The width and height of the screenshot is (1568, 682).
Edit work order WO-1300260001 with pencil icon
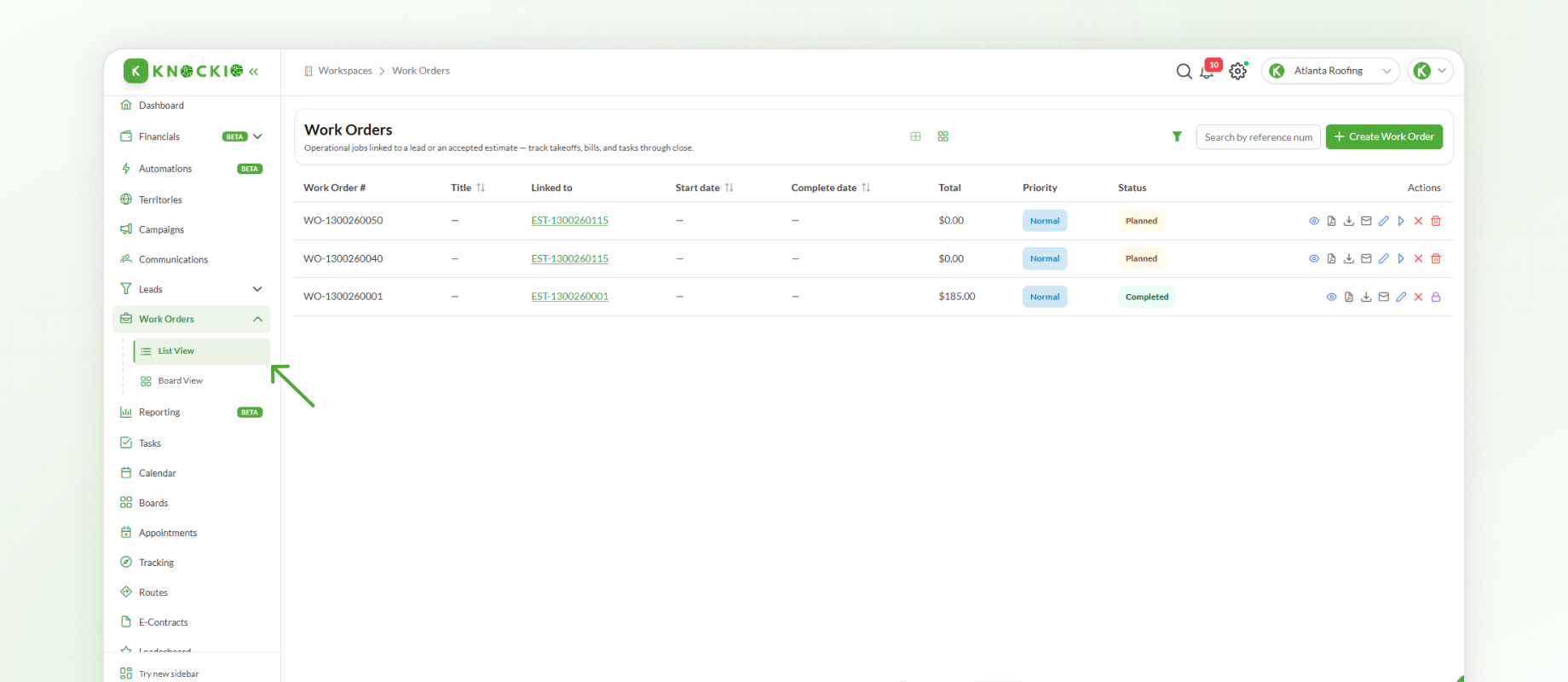[x=1401, y=297]
